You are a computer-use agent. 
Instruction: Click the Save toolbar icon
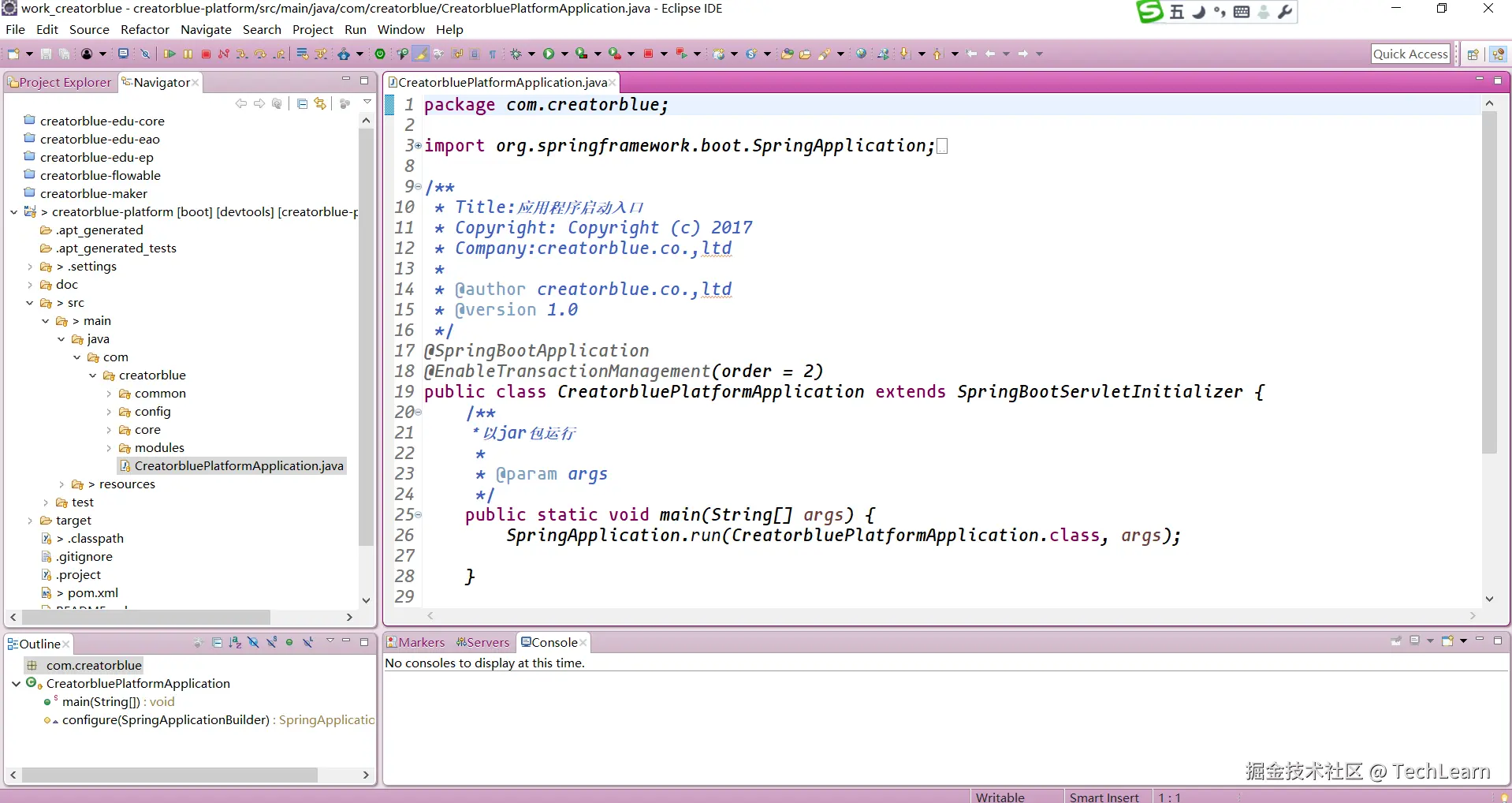(x=46, y=54)
